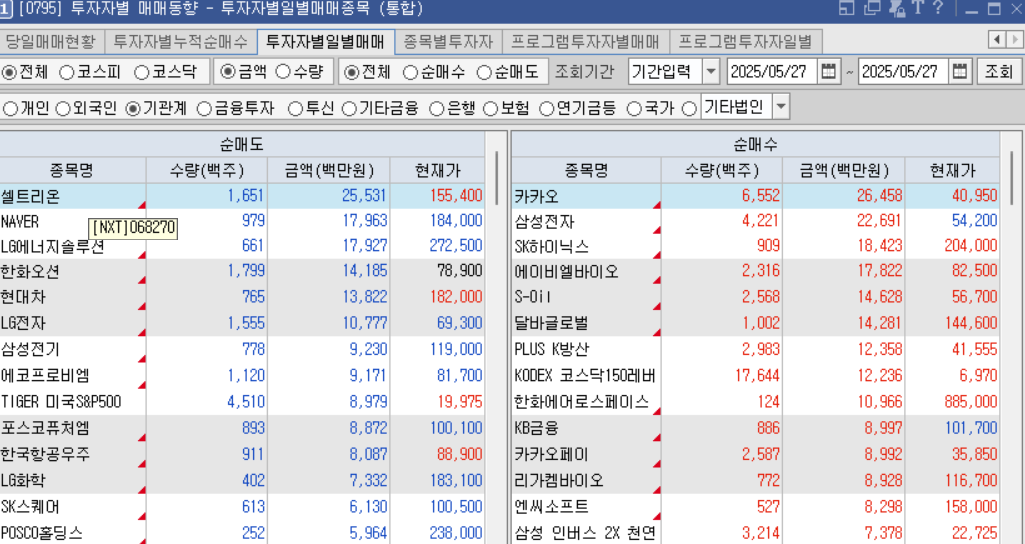The width and height of the screenshot is (1025, 544).
Task: Expand the 기간입력 period dropdown
Action: click(711, 71)
